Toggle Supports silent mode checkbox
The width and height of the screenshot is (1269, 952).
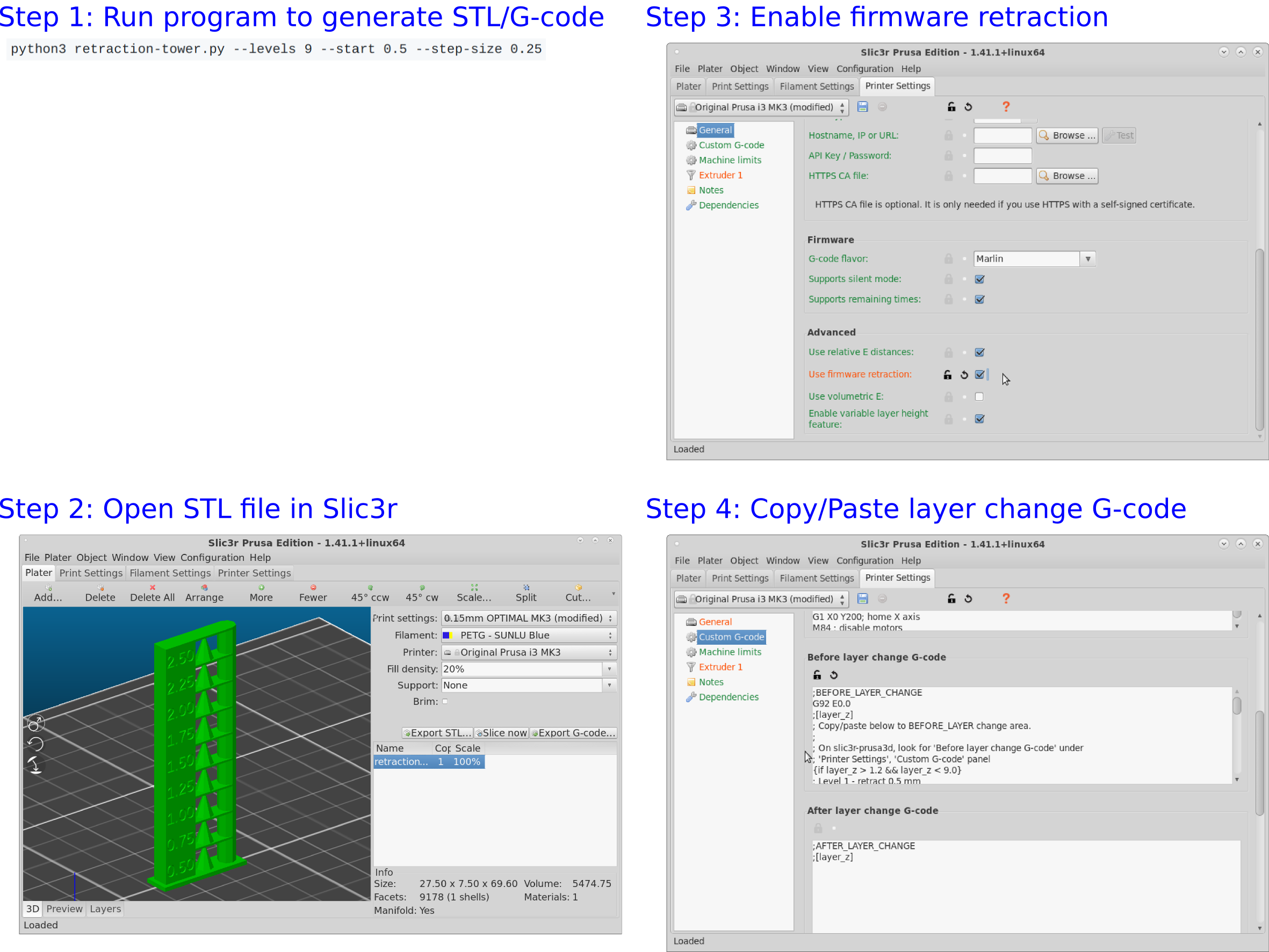pyautogui.click(x=980, y=279)
